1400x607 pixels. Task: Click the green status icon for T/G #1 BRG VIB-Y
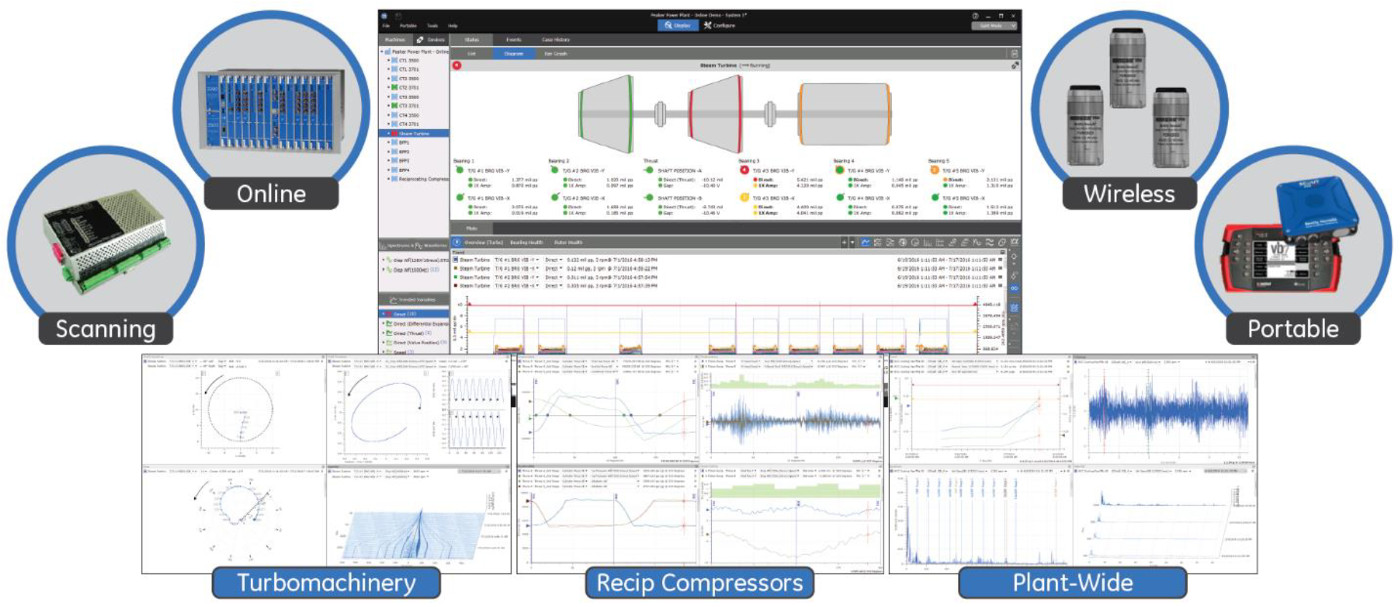tap(459, 169)
